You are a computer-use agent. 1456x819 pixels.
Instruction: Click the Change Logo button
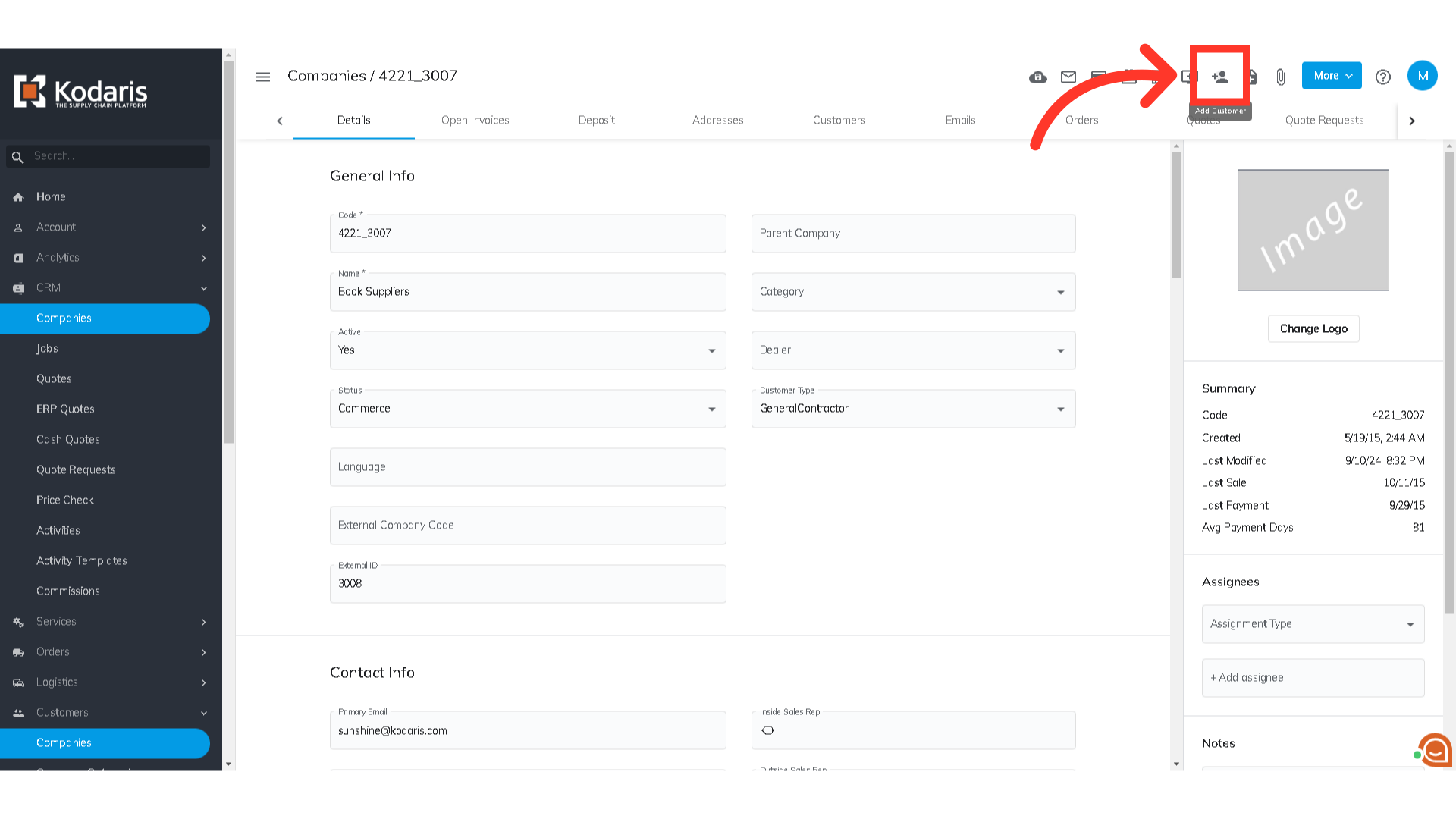(1313, 328)
